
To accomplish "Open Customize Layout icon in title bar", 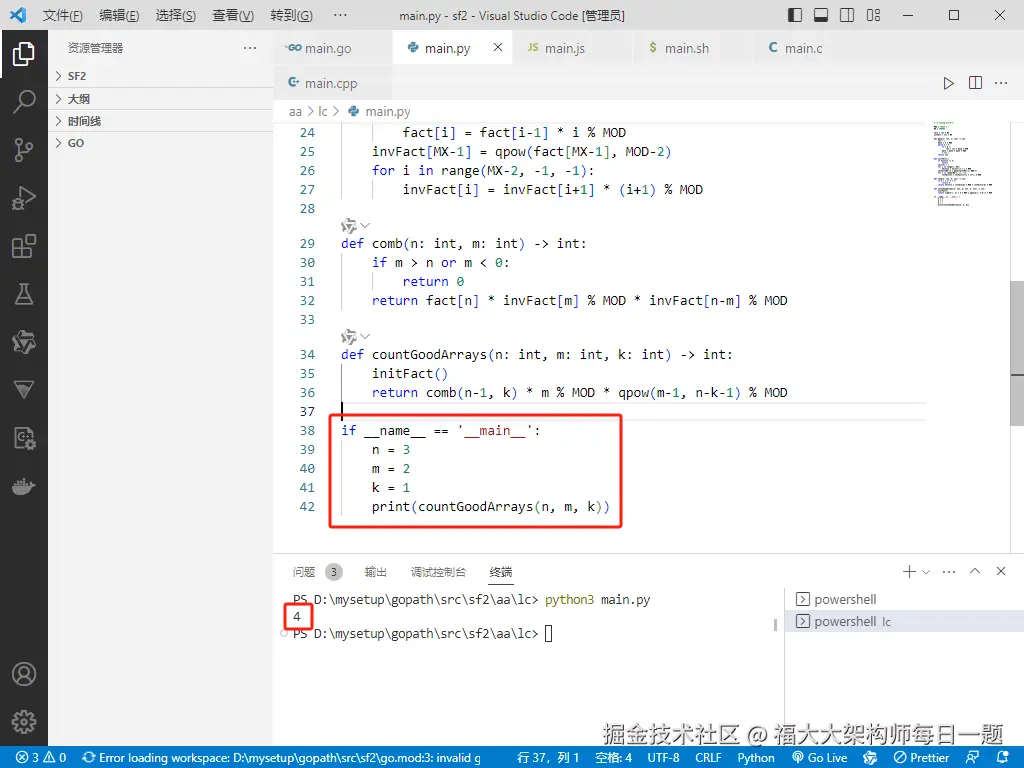I will pyautogui.click(x=873, y=15).
